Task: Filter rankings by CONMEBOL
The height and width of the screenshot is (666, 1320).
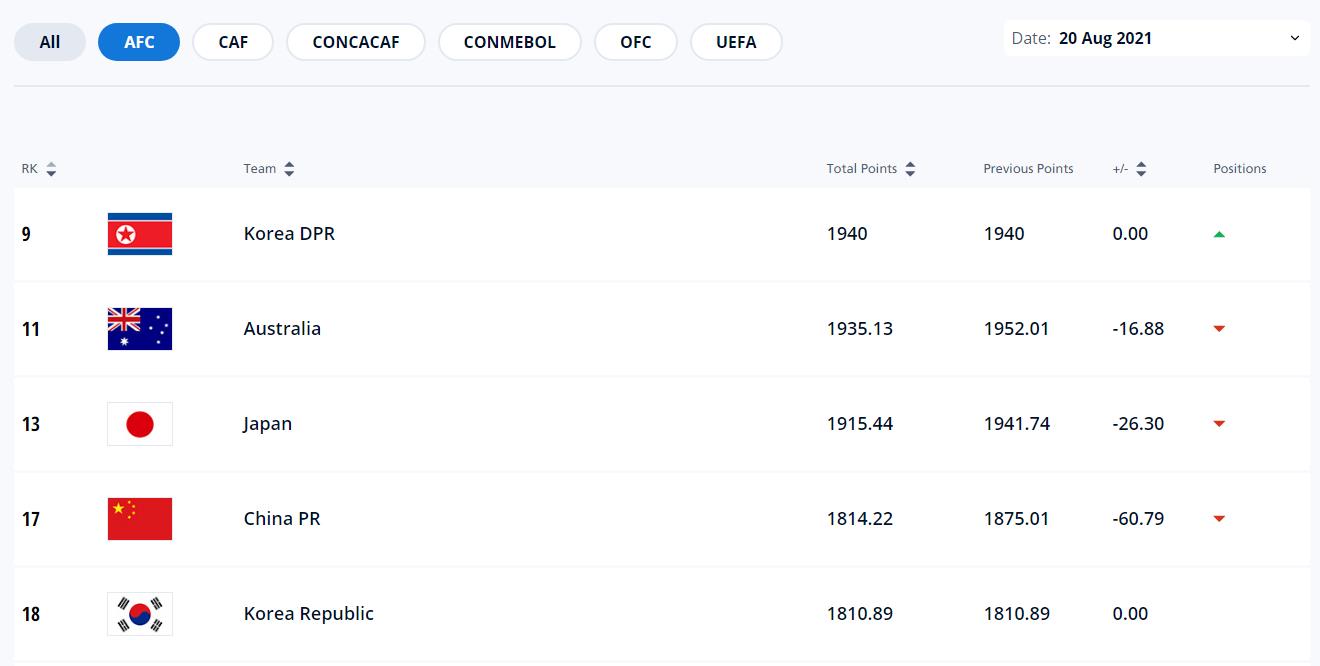Action: (509, 42)
